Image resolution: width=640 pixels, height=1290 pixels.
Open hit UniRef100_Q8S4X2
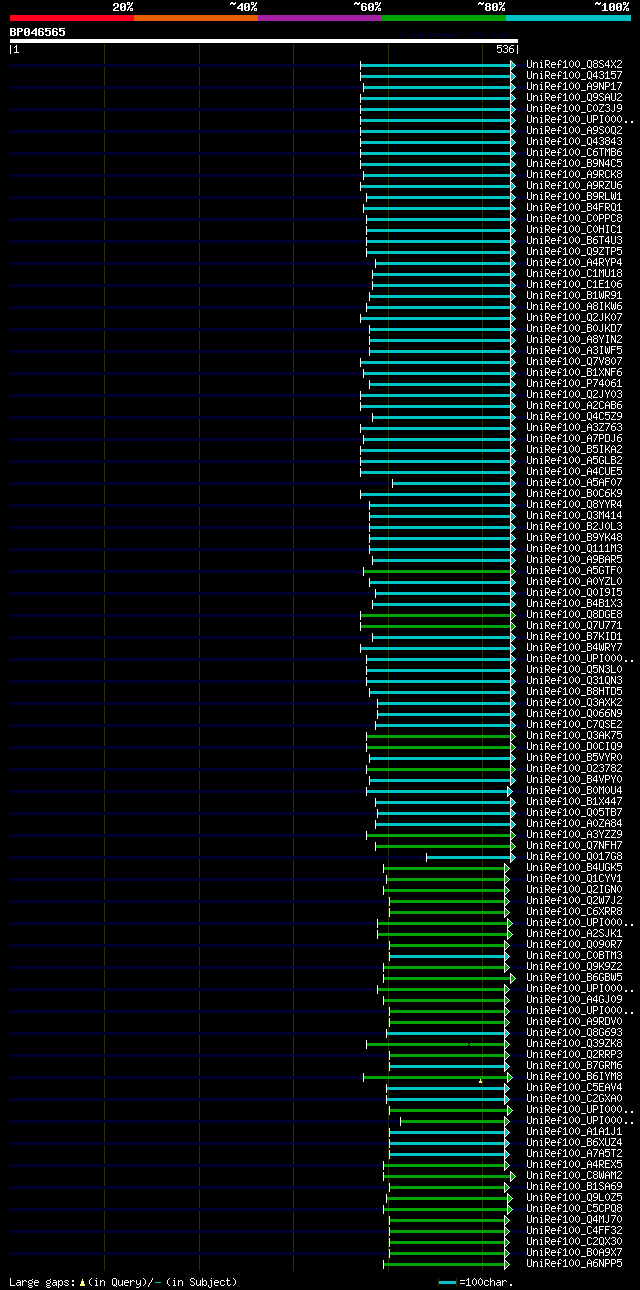(574, 64)
